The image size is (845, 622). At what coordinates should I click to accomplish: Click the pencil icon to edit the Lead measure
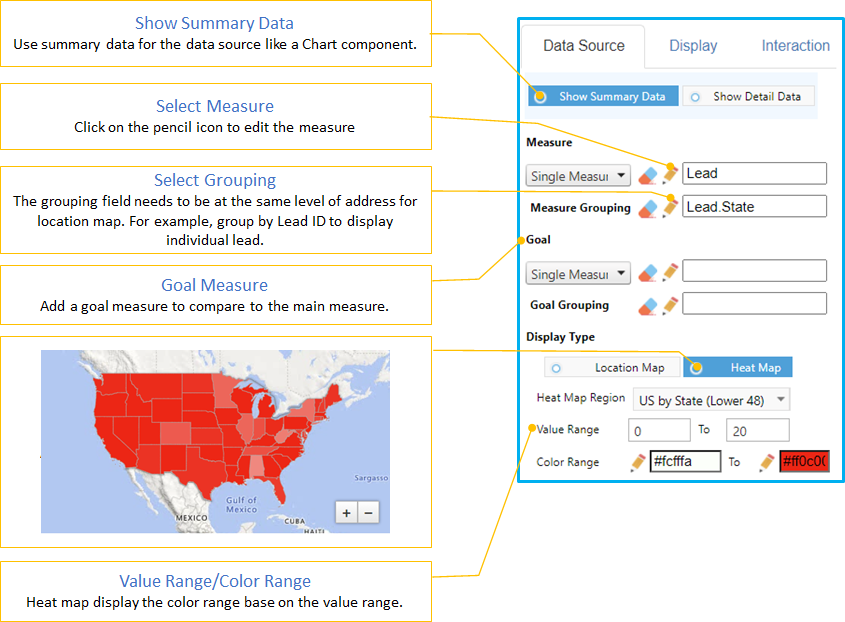[x=670, y=174]
